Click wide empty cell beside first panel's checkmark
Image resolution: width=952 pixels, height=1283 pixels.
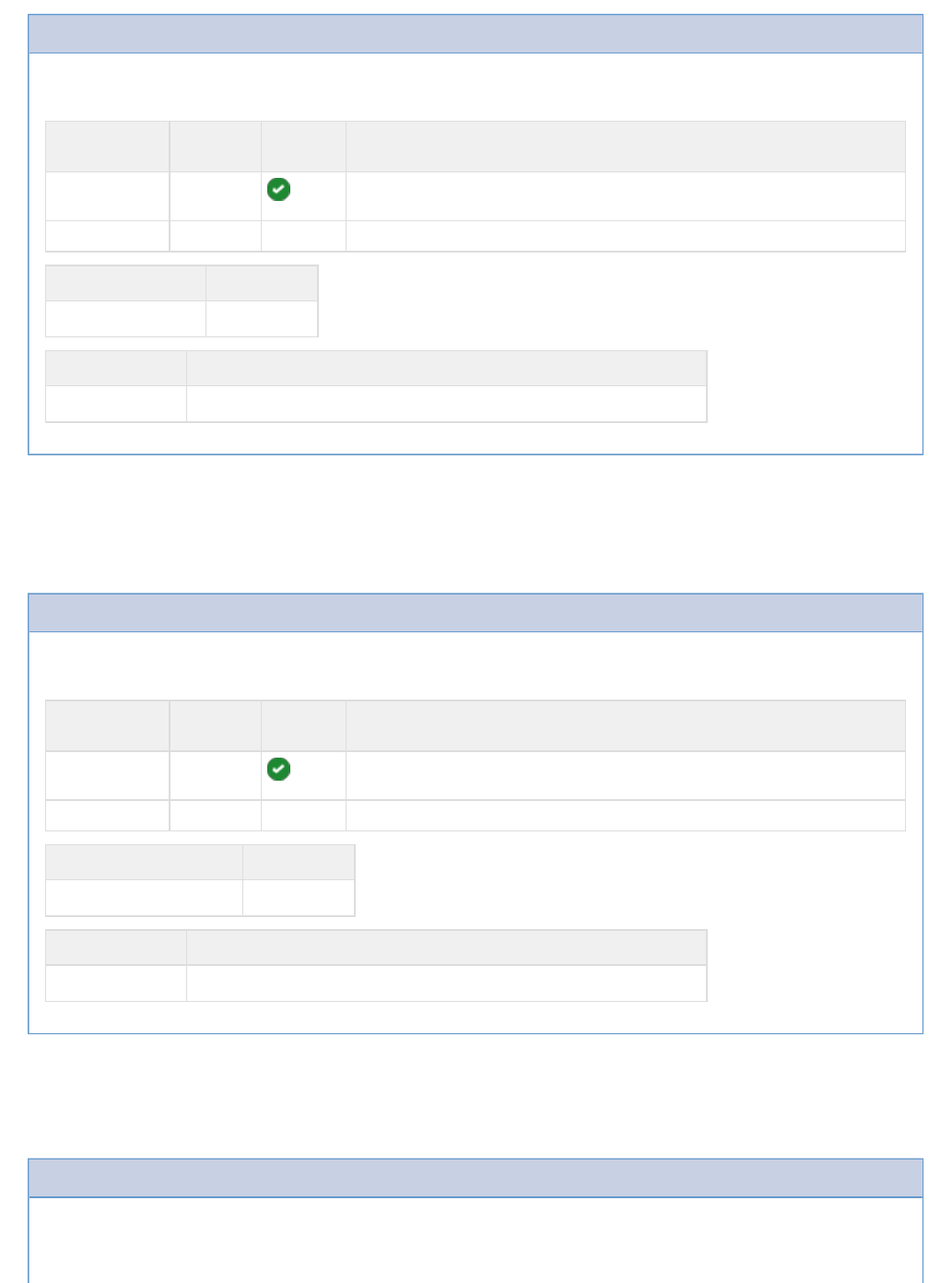click(x=626, y=196)
